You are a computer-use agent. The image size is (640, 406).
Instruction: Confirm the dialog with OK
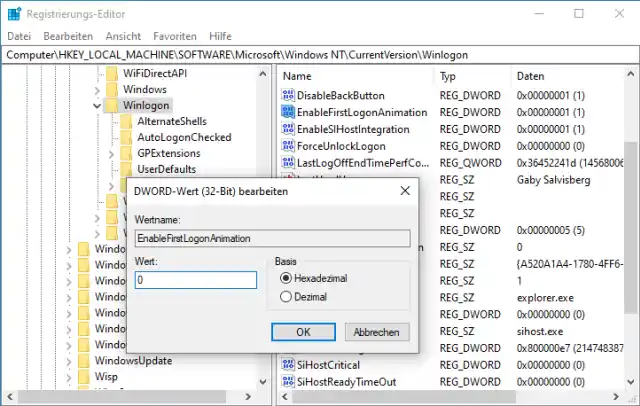point(302,332)
